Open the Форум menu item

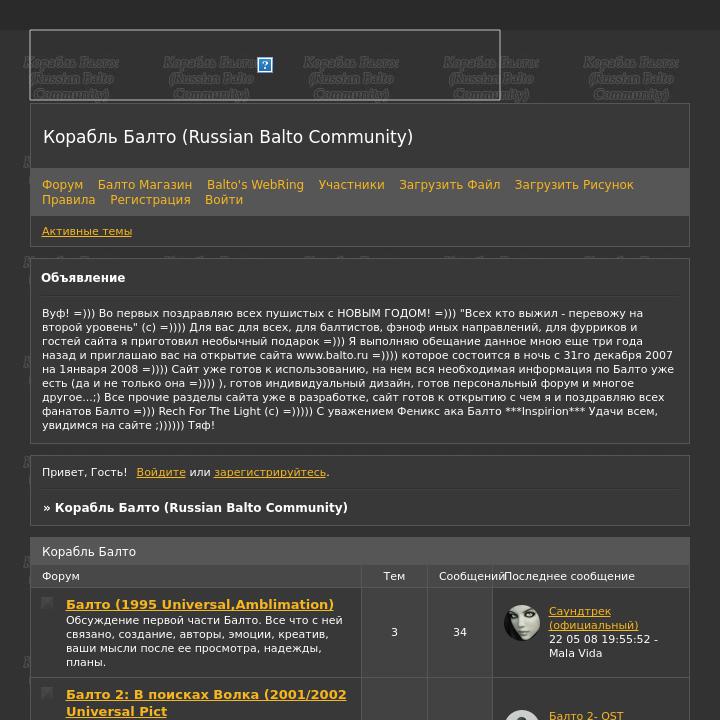(62, 185)
